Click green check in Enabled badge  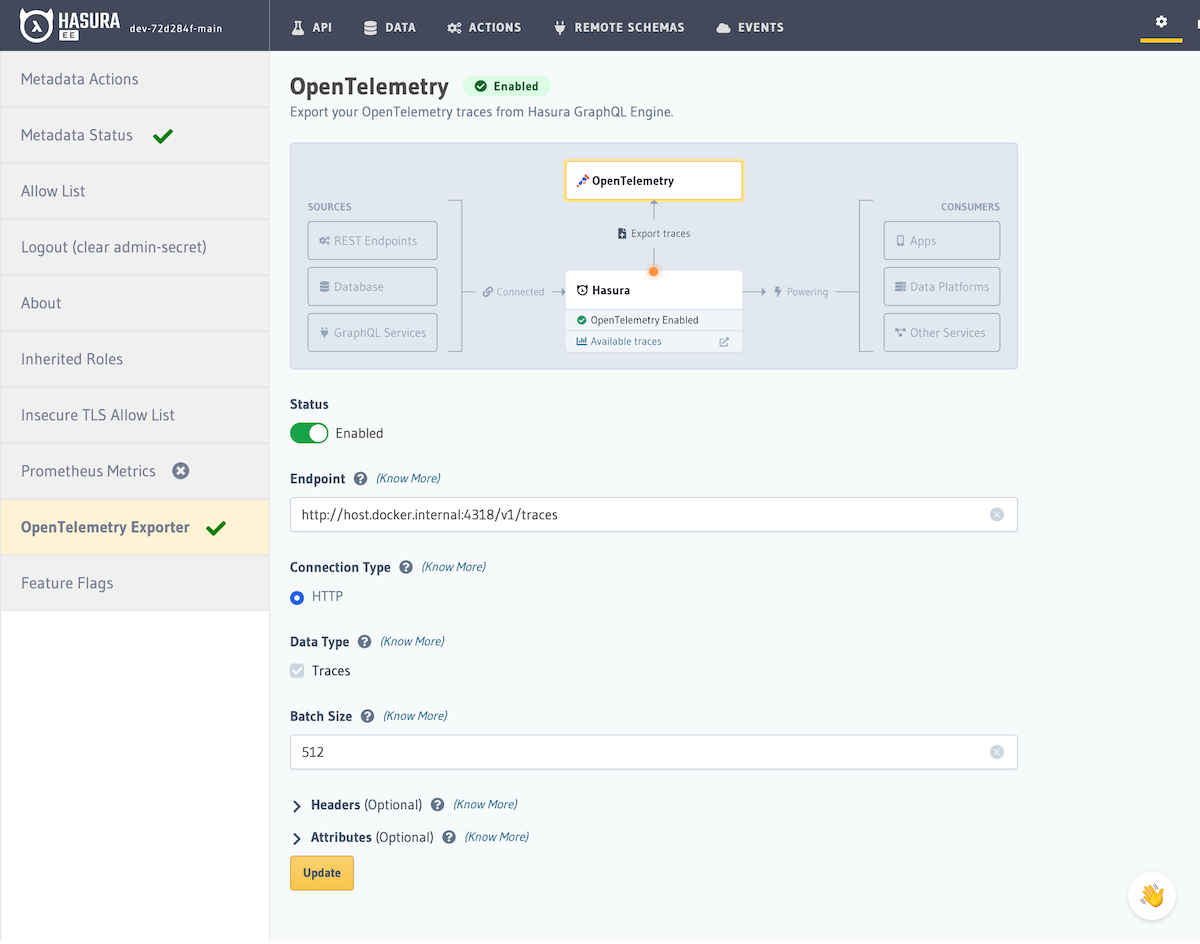481,87
